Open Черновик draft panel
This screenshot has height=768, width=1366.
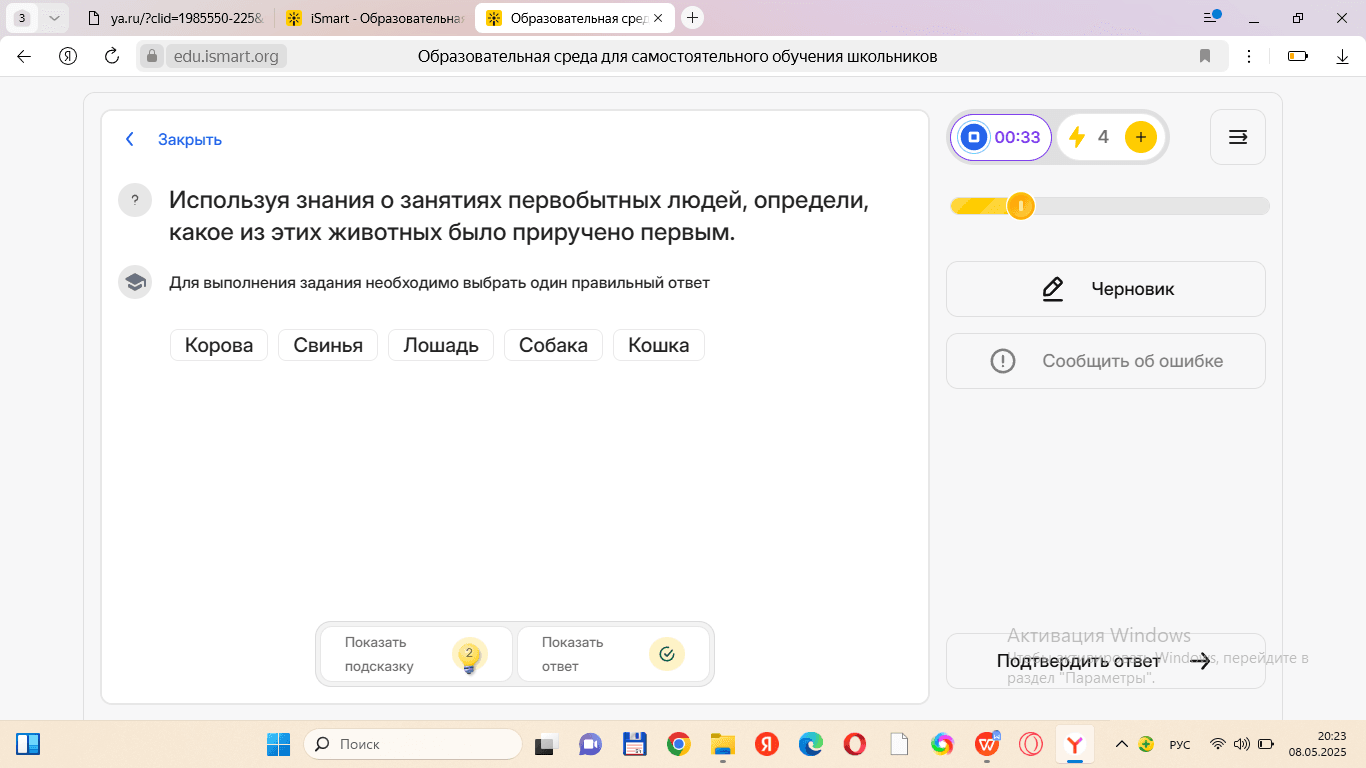click(1106, 289)
